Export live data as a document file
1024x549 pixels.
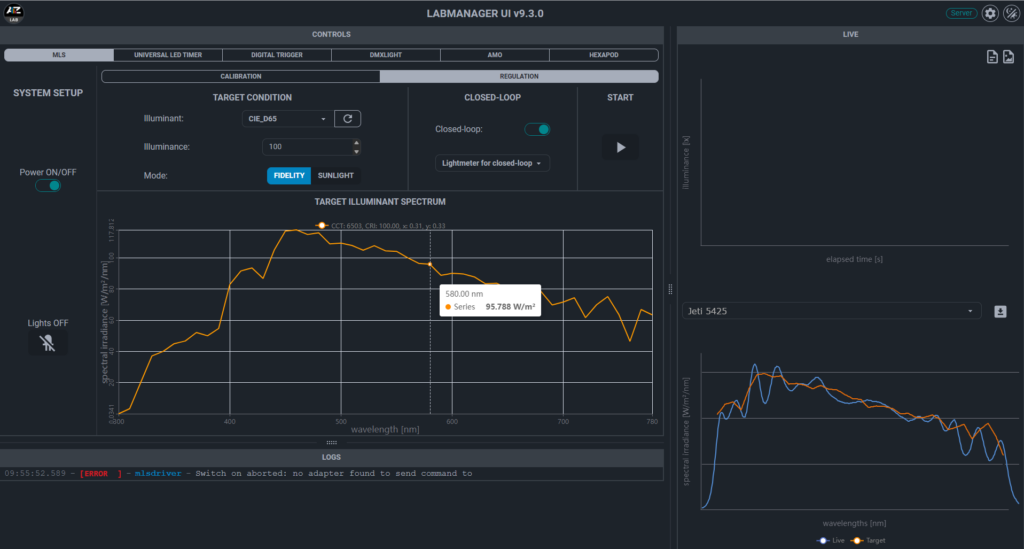pos(991,57)
